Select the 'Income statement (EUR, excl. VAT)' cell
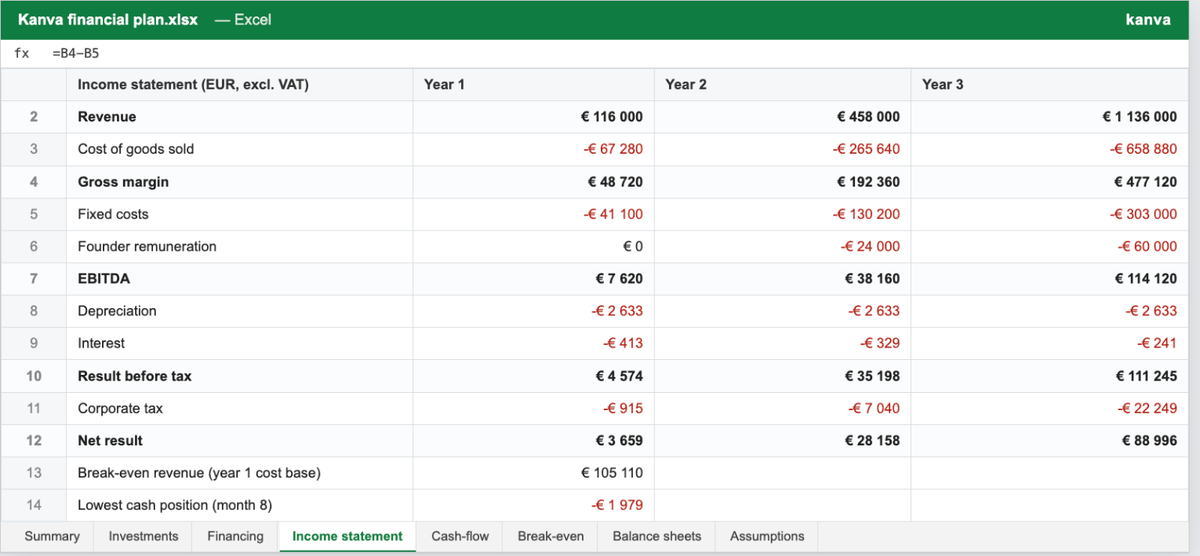The height and width of the screenshot is (556, 1200). point(240,85)
